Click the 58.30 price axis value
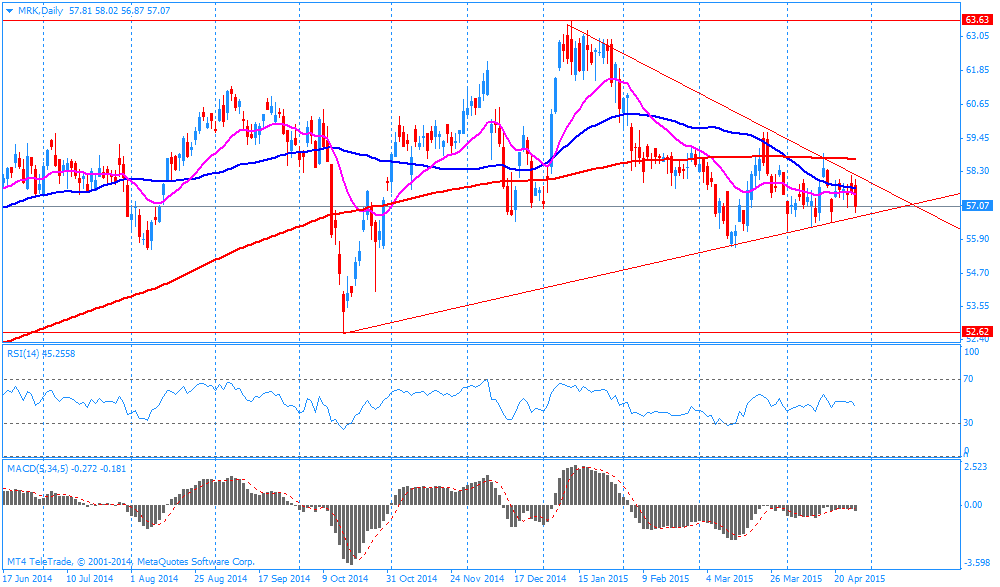 tap(976, 171)
